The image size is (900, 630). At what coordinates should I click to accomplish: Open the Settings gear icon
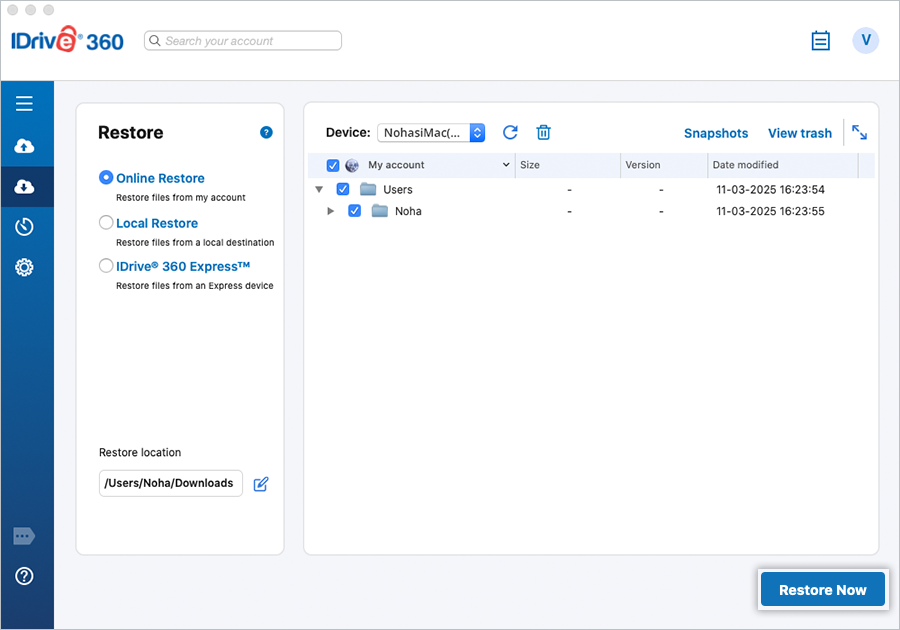point(25,267)
